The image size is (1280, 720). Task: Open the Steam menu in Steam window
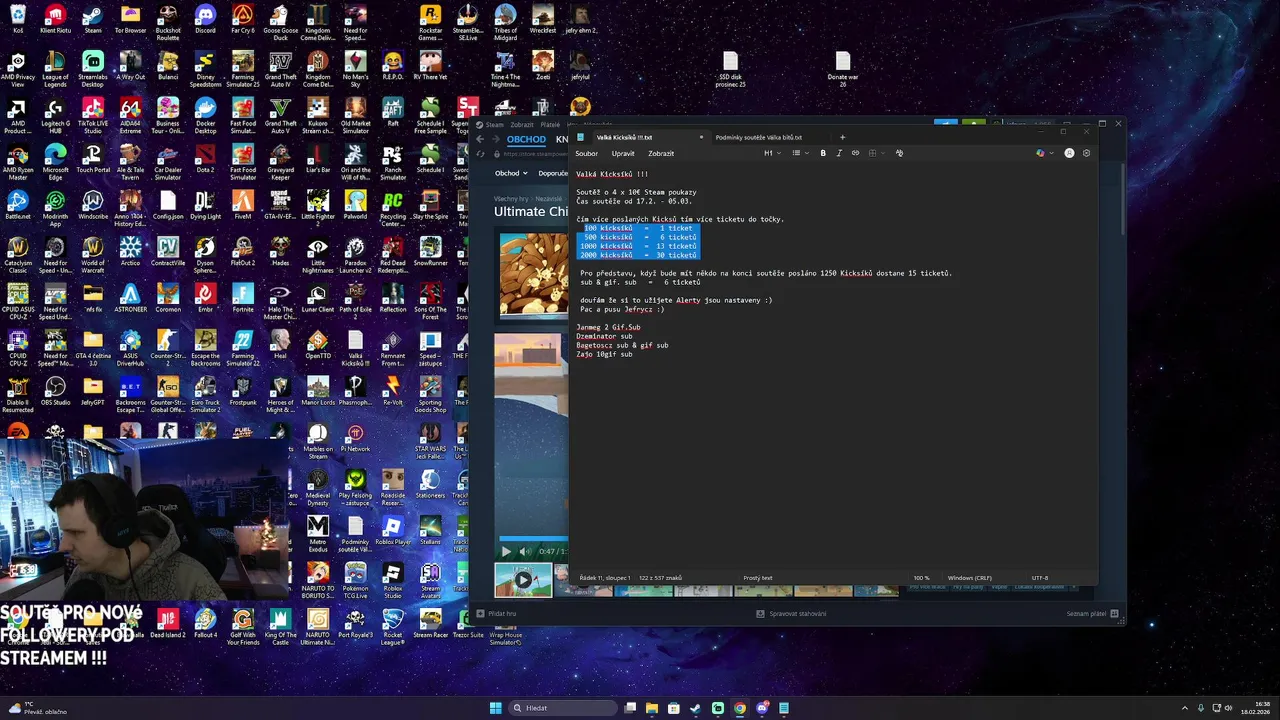(491, 125)
